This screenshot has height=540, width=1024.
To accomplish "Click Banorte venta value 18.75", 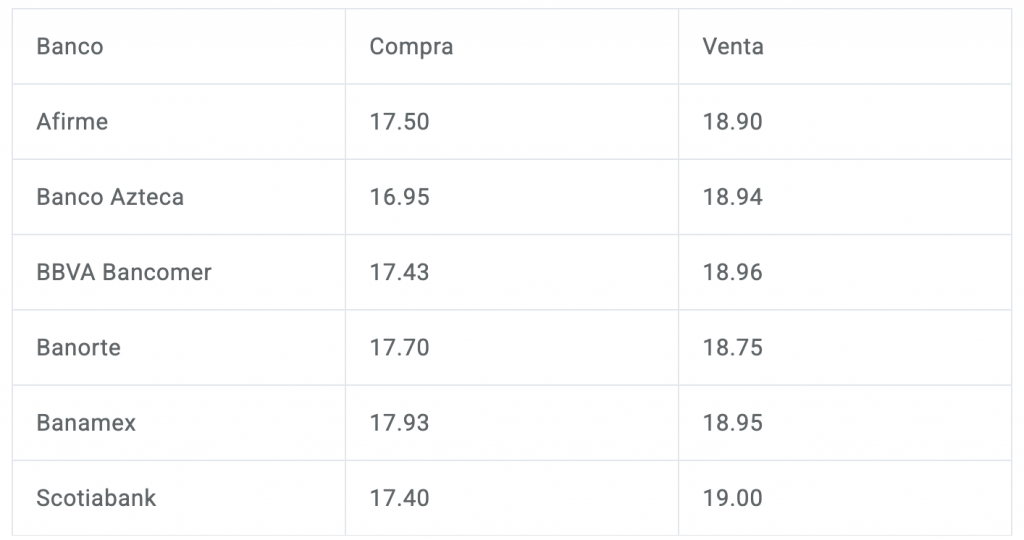I will 732,348.
